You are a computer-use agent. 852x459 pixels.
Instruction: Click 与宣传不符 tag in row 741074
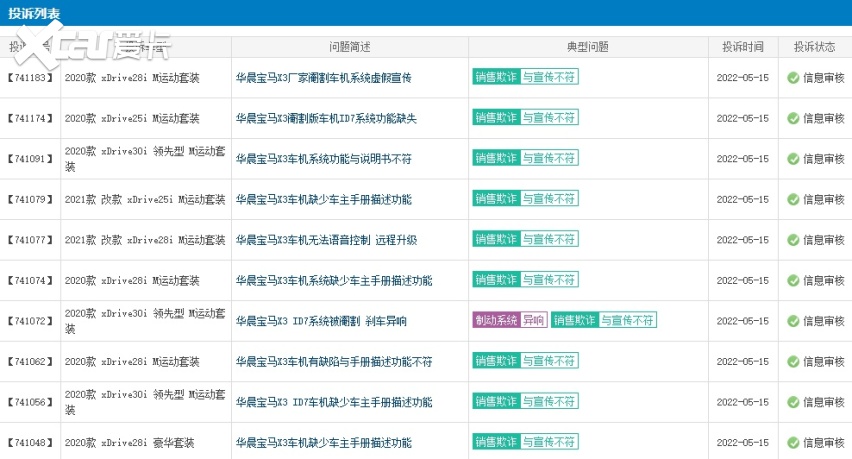tap(549, 280)
